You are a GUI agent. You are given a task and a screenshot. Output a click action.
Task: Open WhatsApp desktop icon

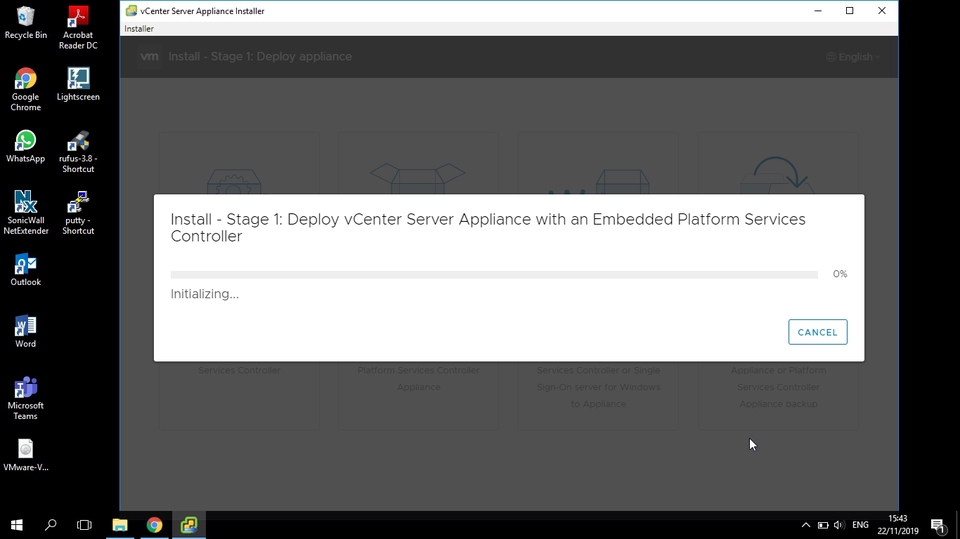[x=26, y=146]
